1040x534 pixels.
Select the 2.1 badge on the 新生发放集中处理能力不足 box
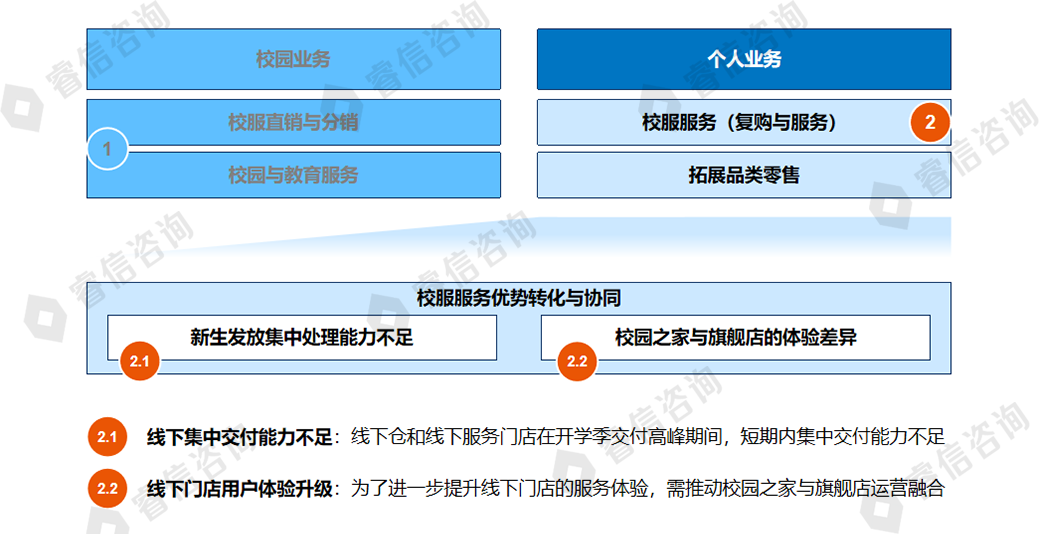pyautogui.click(x=140, y=361)
